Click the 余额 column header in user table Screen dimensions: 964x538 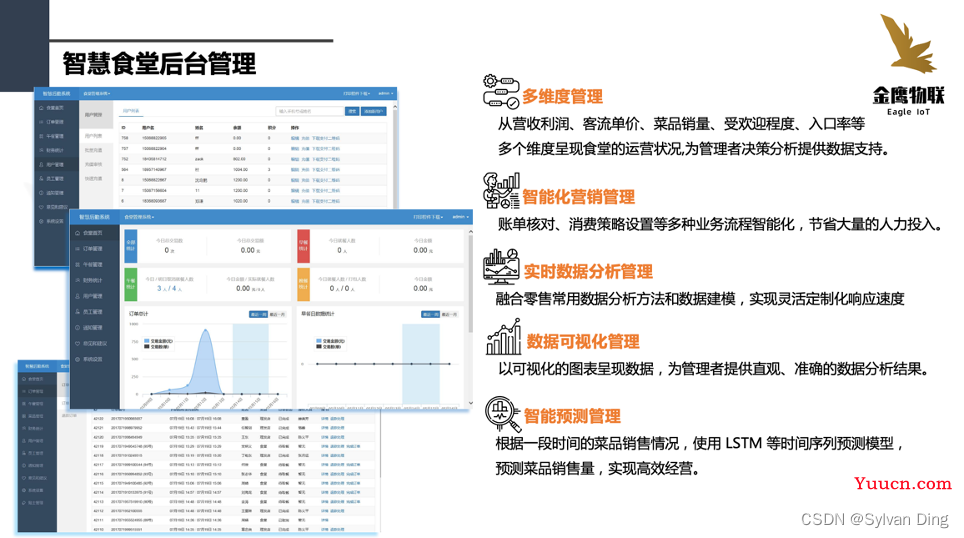point(237,128)
